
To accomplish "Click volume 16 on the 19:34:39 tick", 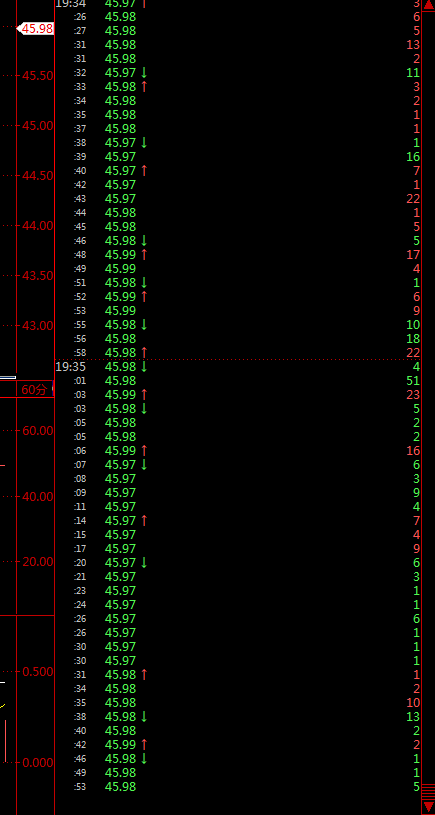I will 413,157.
